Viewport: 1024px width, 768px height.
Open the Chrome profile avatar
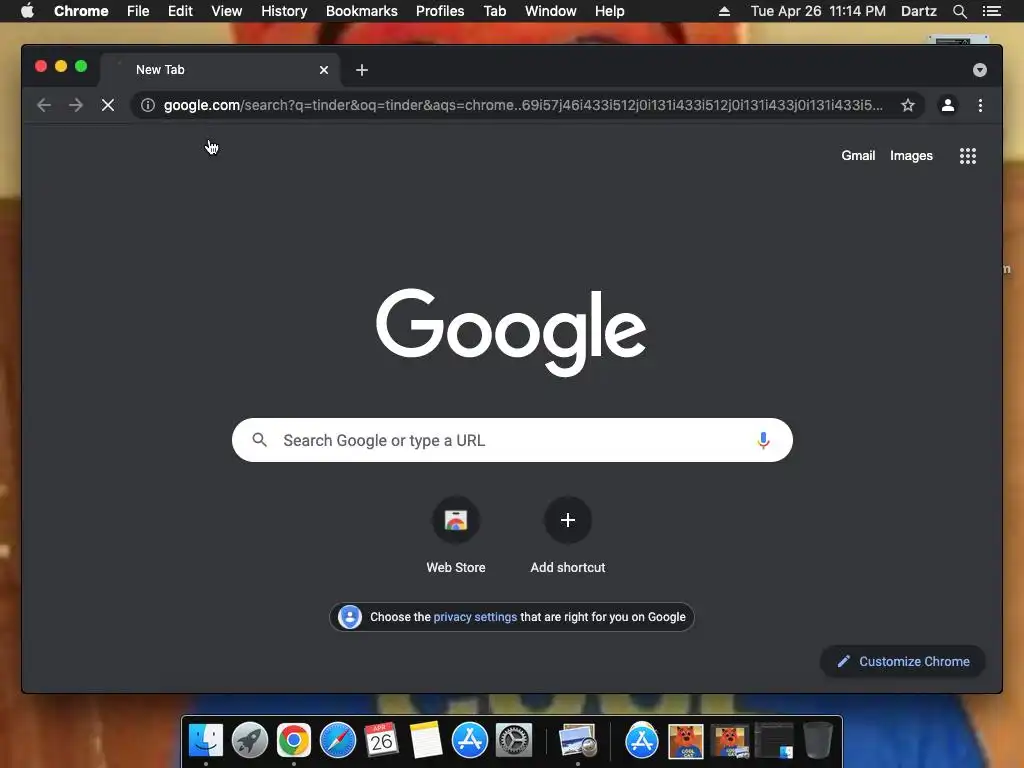948,105
